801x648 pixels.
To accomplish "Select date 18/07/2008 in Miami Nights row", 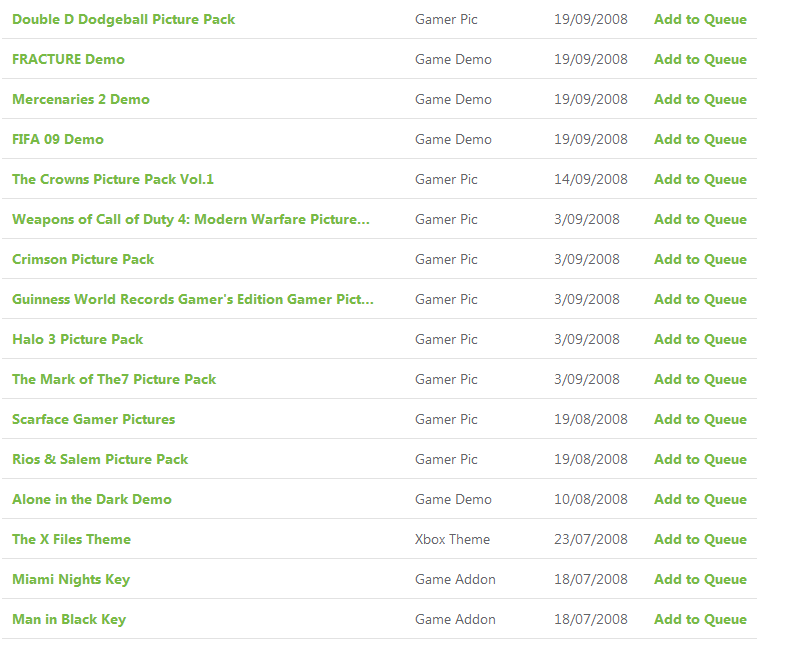I will coord(591,579).
